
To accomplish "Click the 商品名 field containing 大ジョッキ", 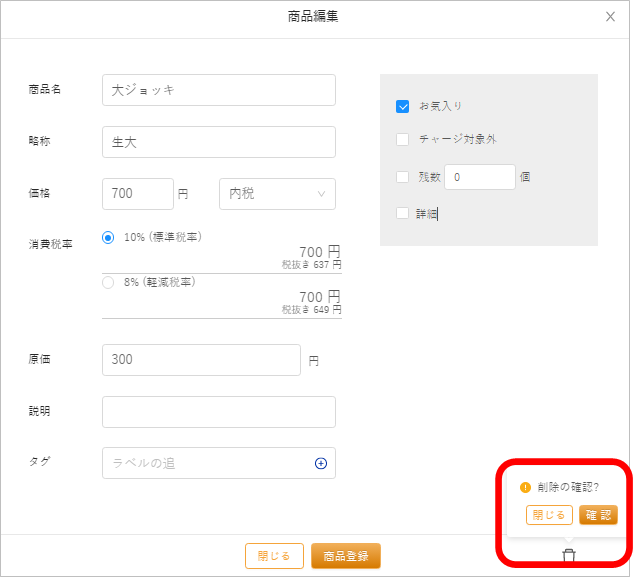I will pyautogui.click(x=218, y=90).
